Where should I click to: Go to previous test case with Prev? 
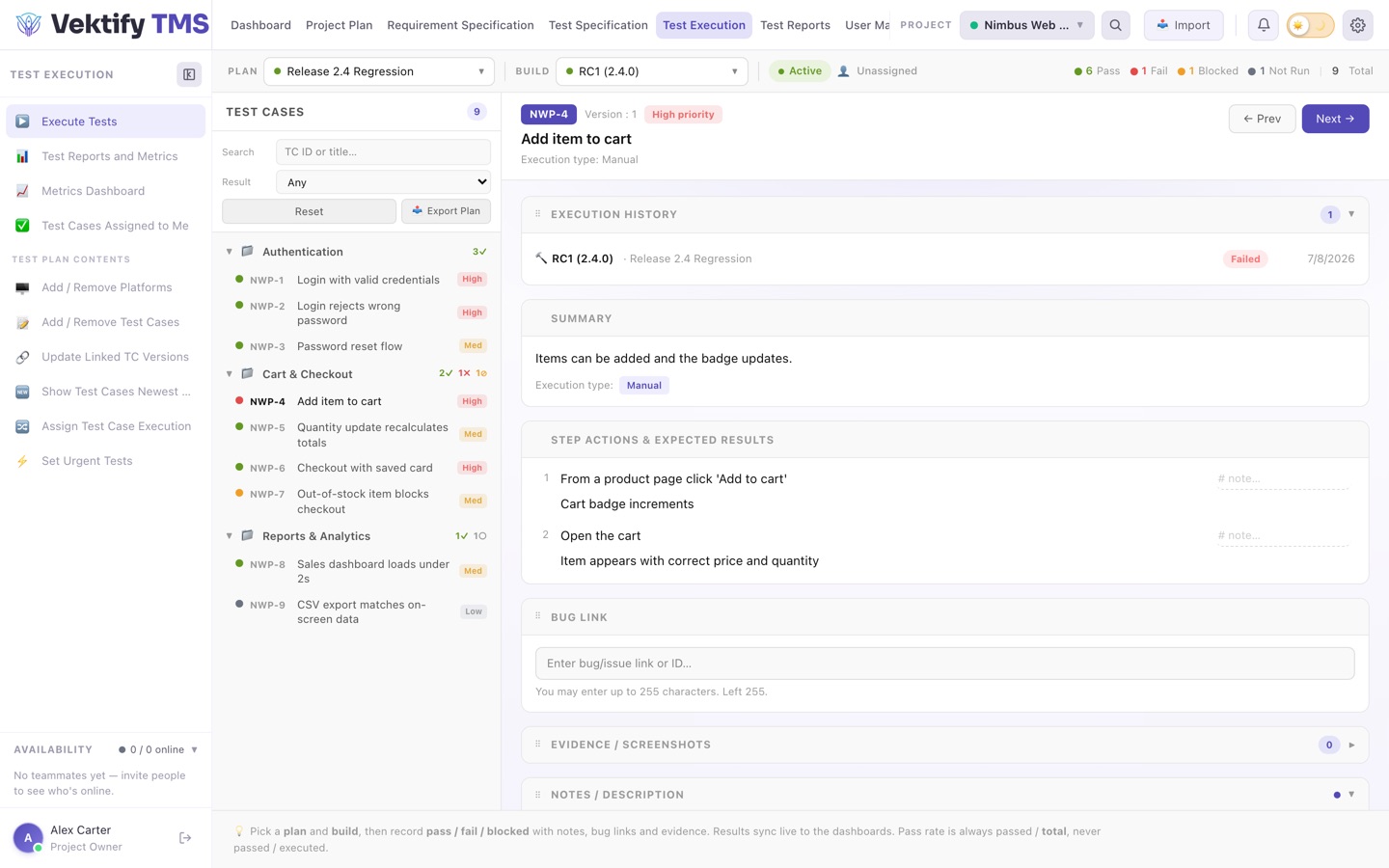click(x=1262, y=119)
